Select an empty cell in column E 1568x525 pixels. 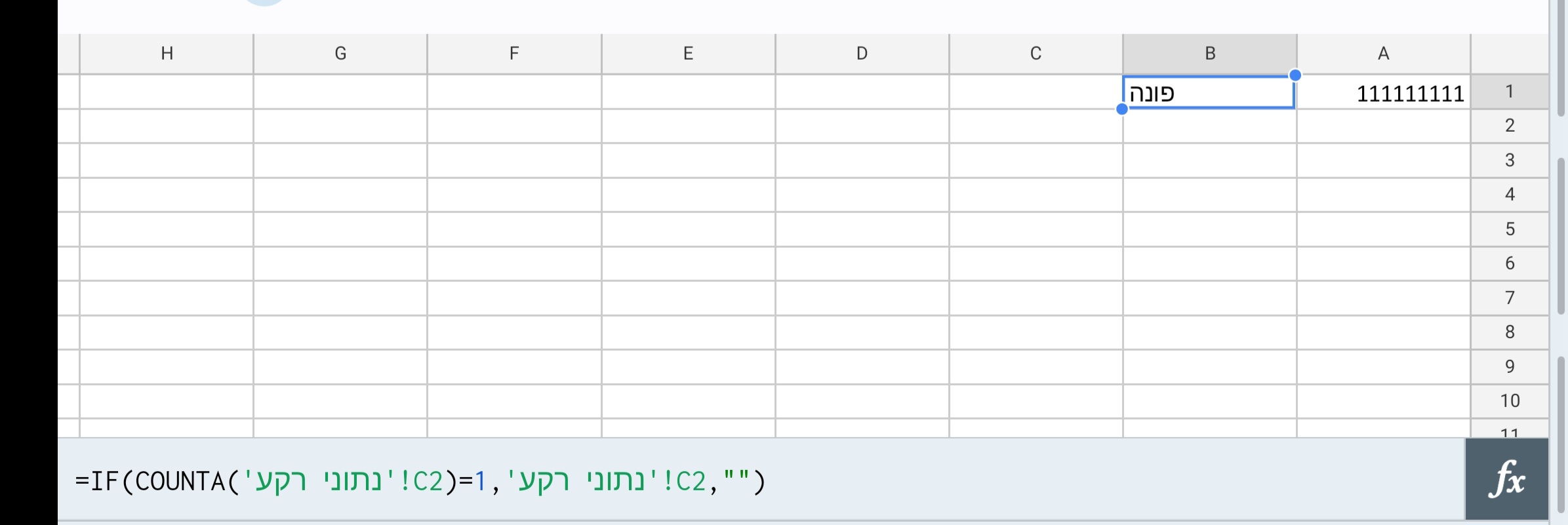pyautogui.click(x=687, y=194)
